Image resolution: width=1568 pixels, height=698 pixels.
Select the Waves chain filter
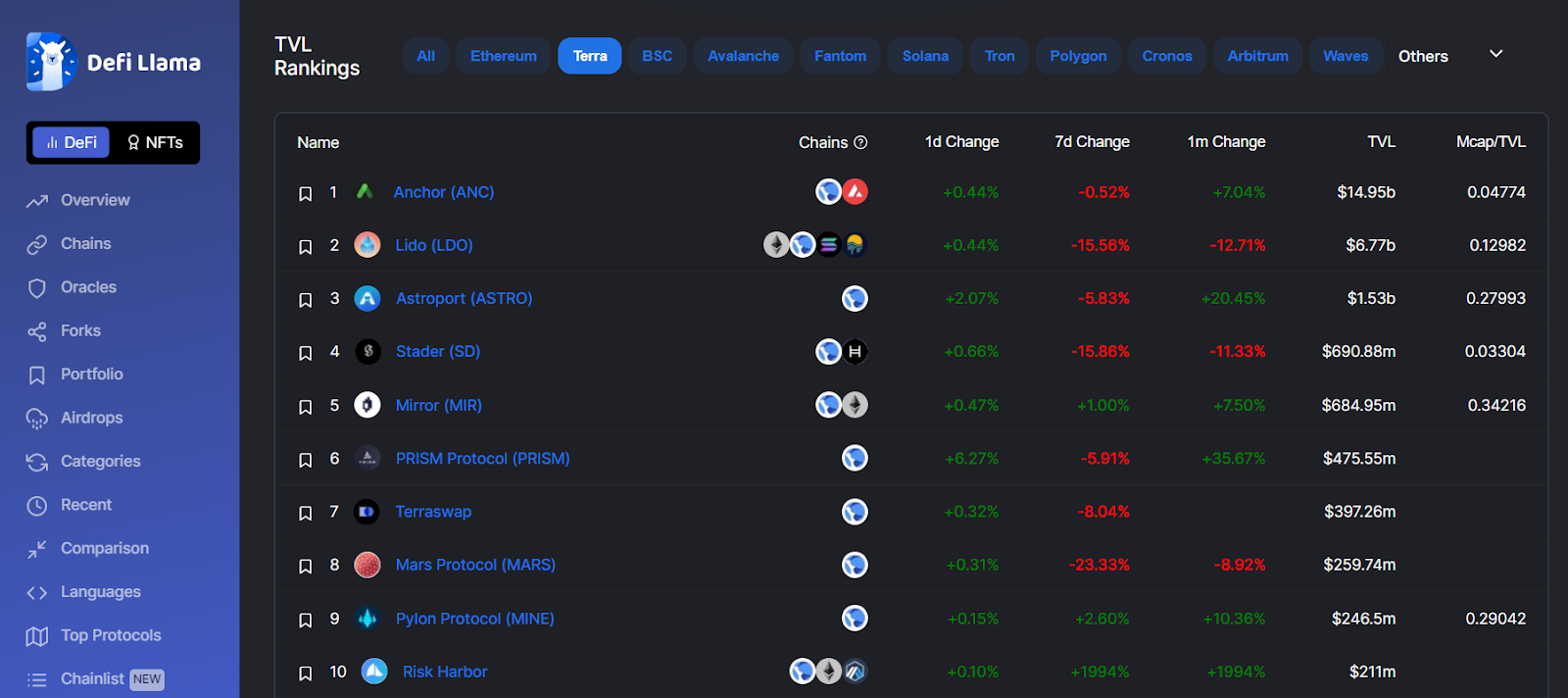[x=1346, y=56]
